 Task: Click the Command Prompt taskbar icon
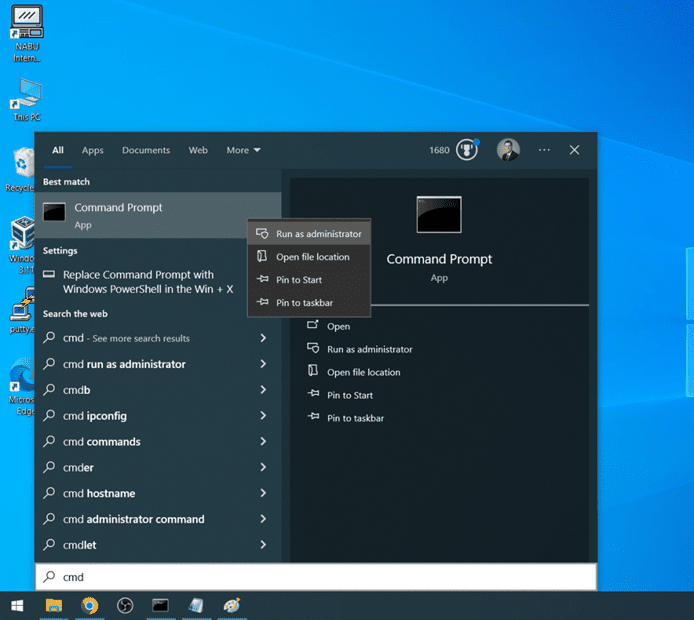point(160,605)
